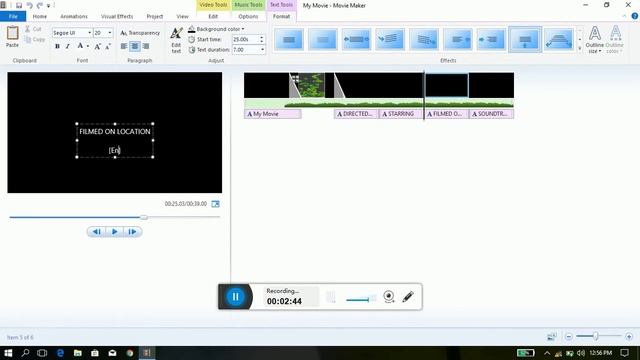Apply the first text effect thumbnail

(x=289, y=40)
